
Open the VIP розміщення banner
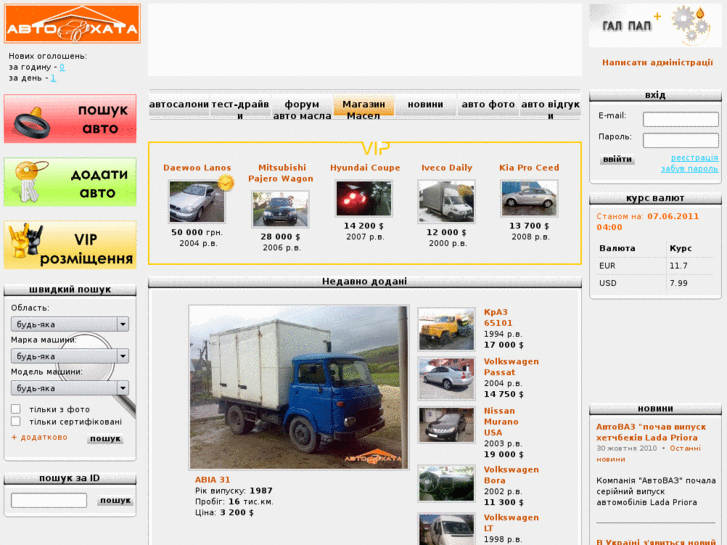coord(70,245)
